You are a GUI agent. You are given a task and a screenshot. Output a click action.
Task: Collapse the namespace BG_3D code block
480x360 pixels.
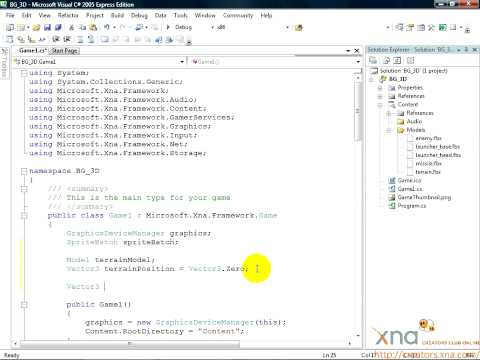pos(24,171)
